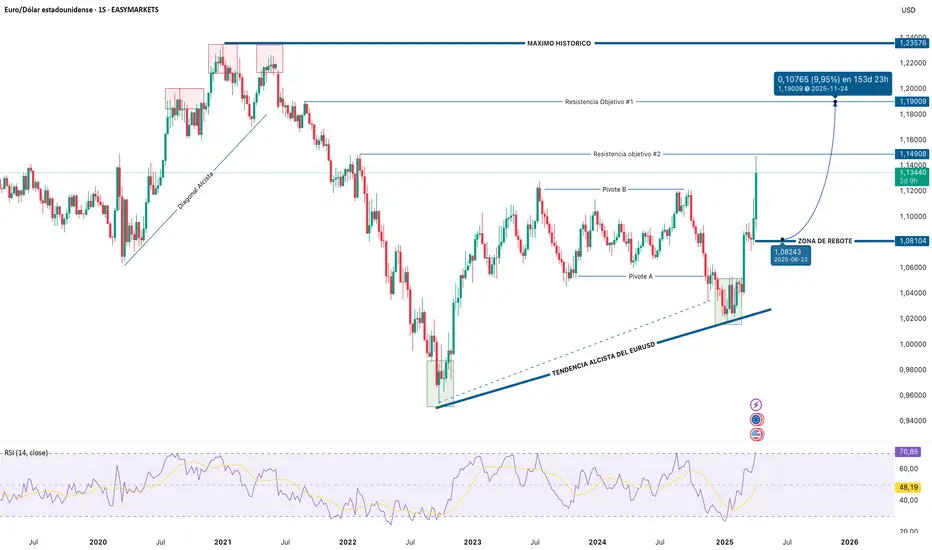Screen dimensions: 932x550
Task: Click the 1,10000 price scale value
Action: point(913,216)
